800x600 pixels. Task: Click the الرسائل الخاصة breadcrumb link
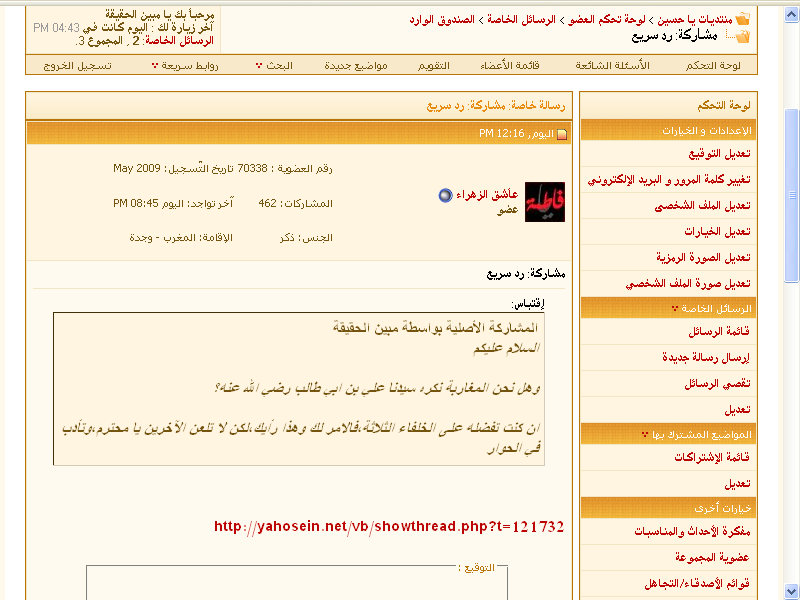coord(521,19)
